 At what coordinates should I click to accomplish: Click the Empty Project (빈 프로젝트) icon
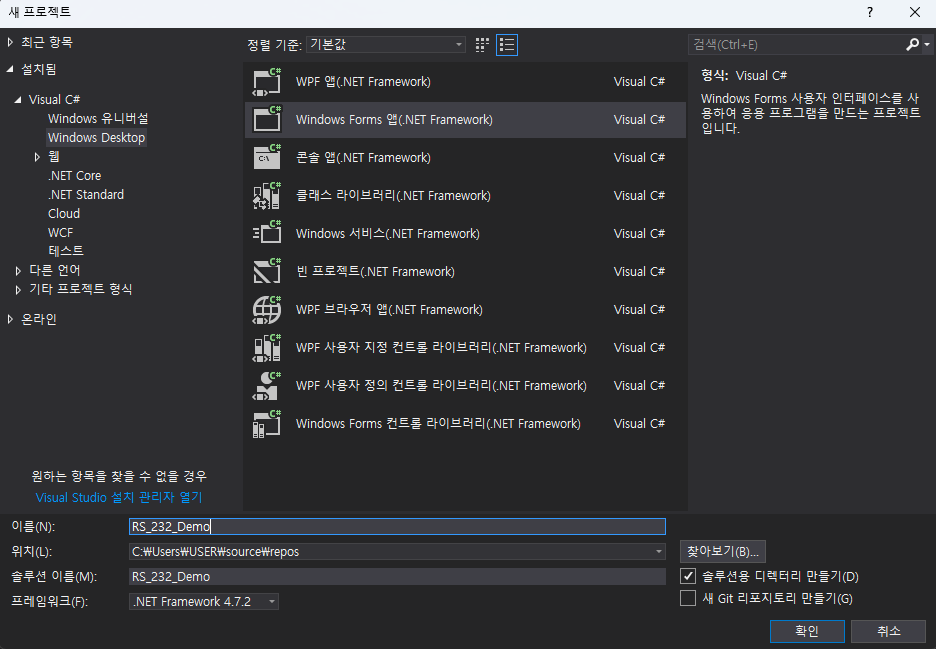point(266,272)
